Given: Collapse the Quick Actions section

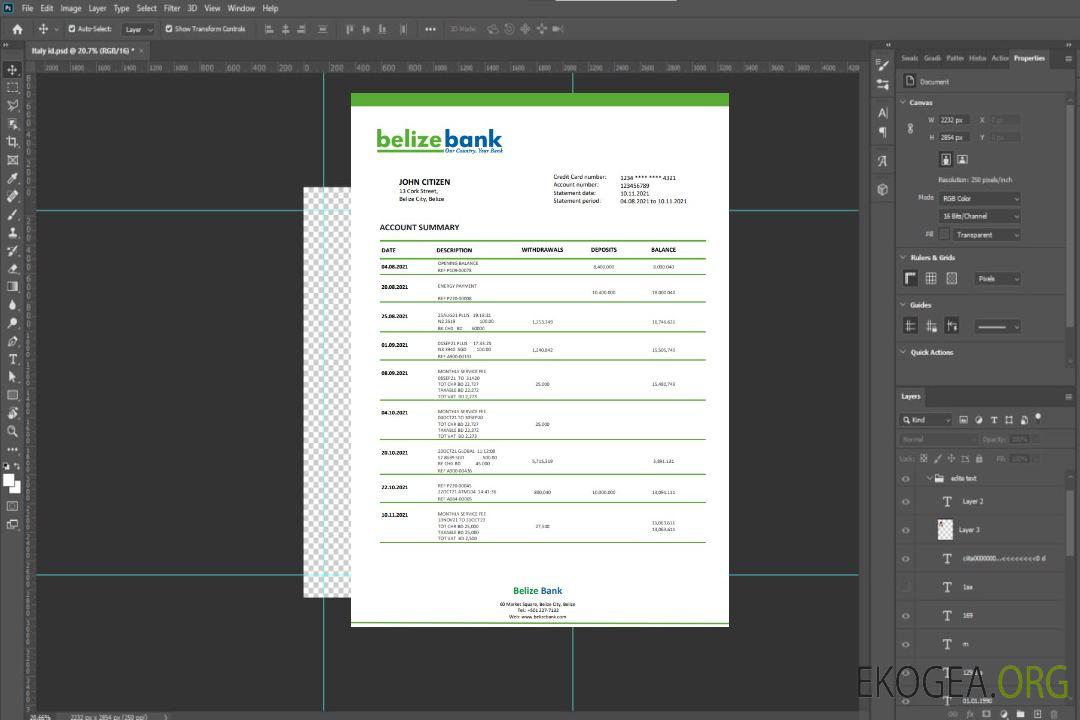Looking at the screenshot, I should [904, 352].
